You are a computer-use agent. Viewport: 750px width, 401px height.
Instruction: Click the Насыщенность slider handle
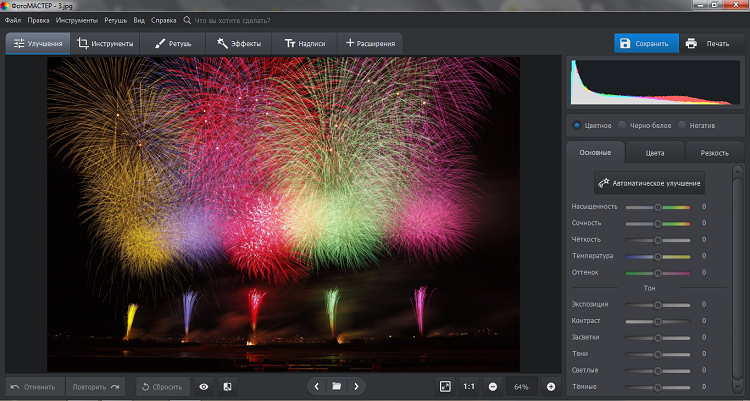pos(658,207)
